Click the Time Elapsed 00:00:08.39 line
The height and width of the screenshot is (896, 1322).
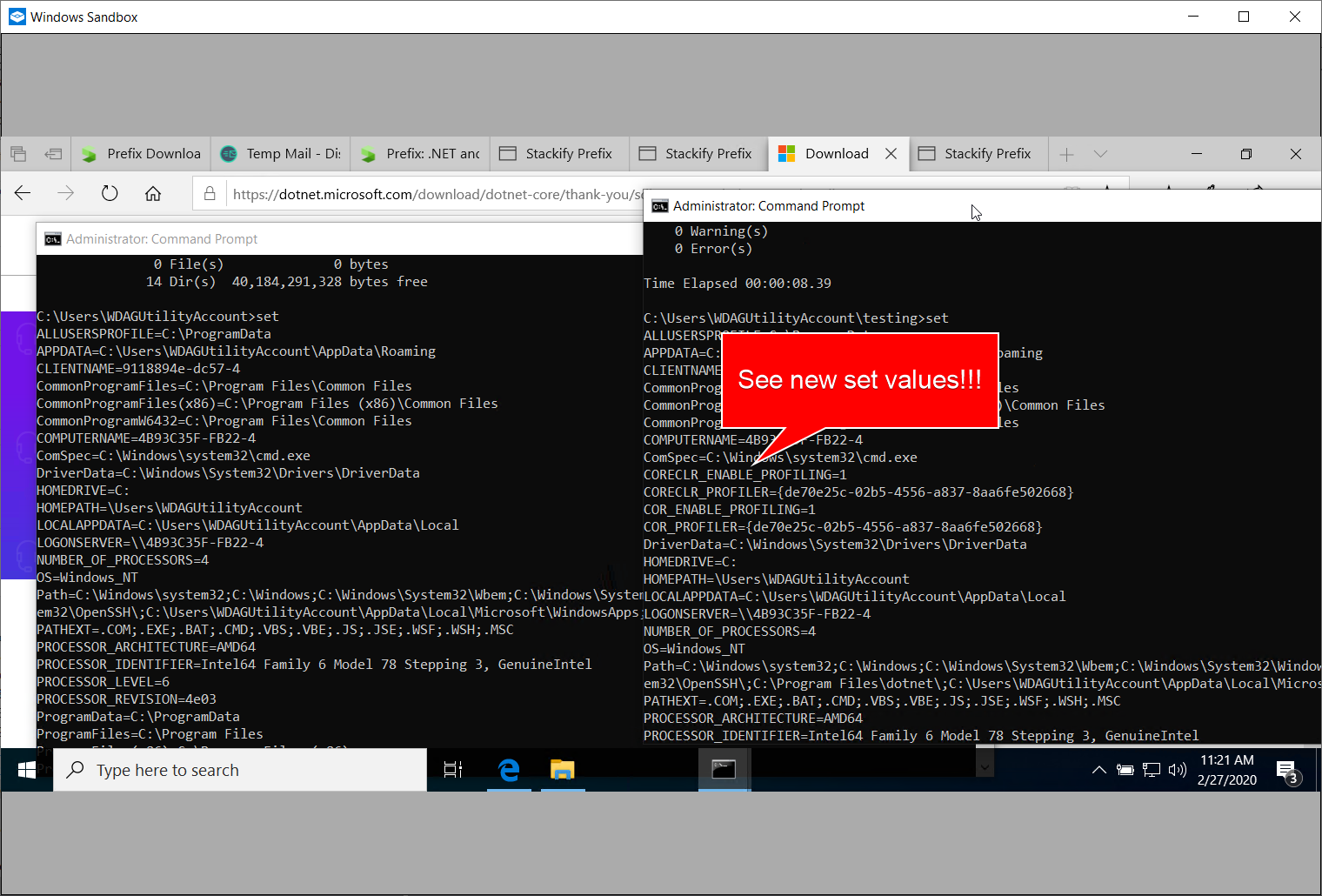click(738, 284)
